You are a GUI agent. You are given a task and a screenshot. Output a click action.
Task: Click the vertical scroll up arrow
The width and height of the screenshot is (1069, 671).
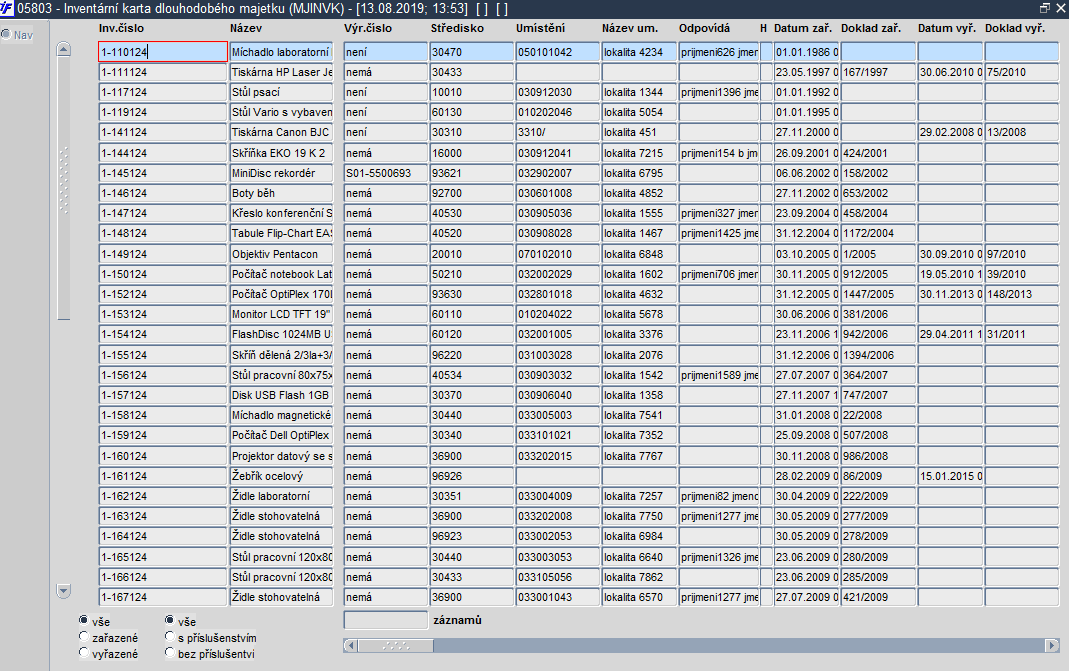click(x=63, y=49)
